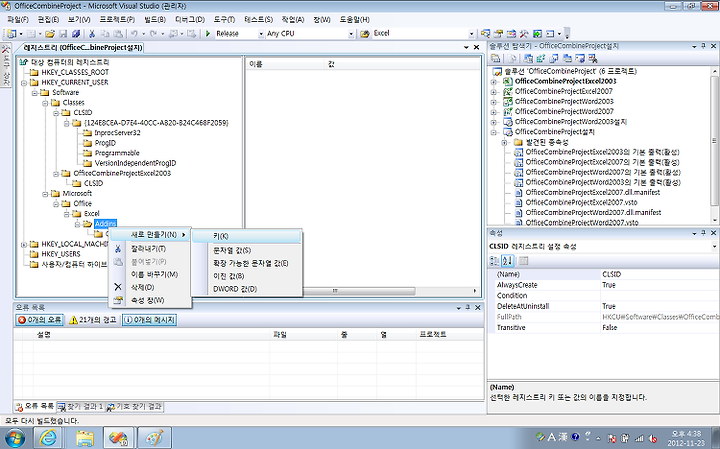Click the Open File folder icon in toolbar
Screen dimensions: 720x449
point(50,34)
